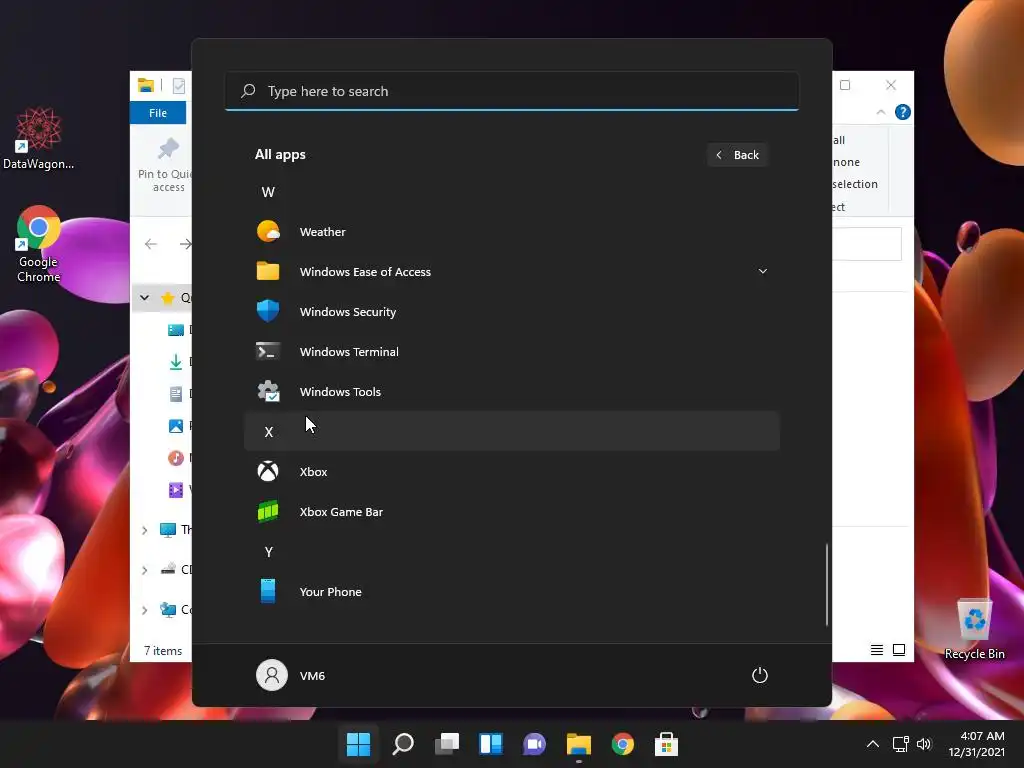Expand CD drive tree node arrow
Image resolution: width=1024 pixels, height=768 pixels.
click(x=144, y=570)
